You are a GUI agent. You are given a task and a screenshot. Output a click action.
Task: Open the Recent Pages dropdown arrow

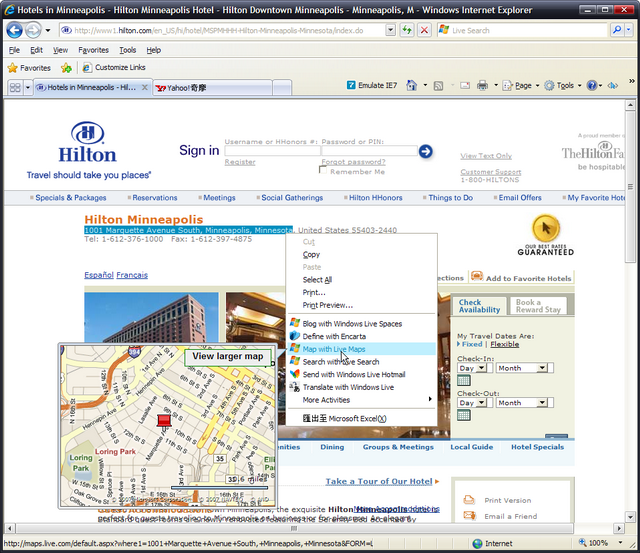click(48, 30)
